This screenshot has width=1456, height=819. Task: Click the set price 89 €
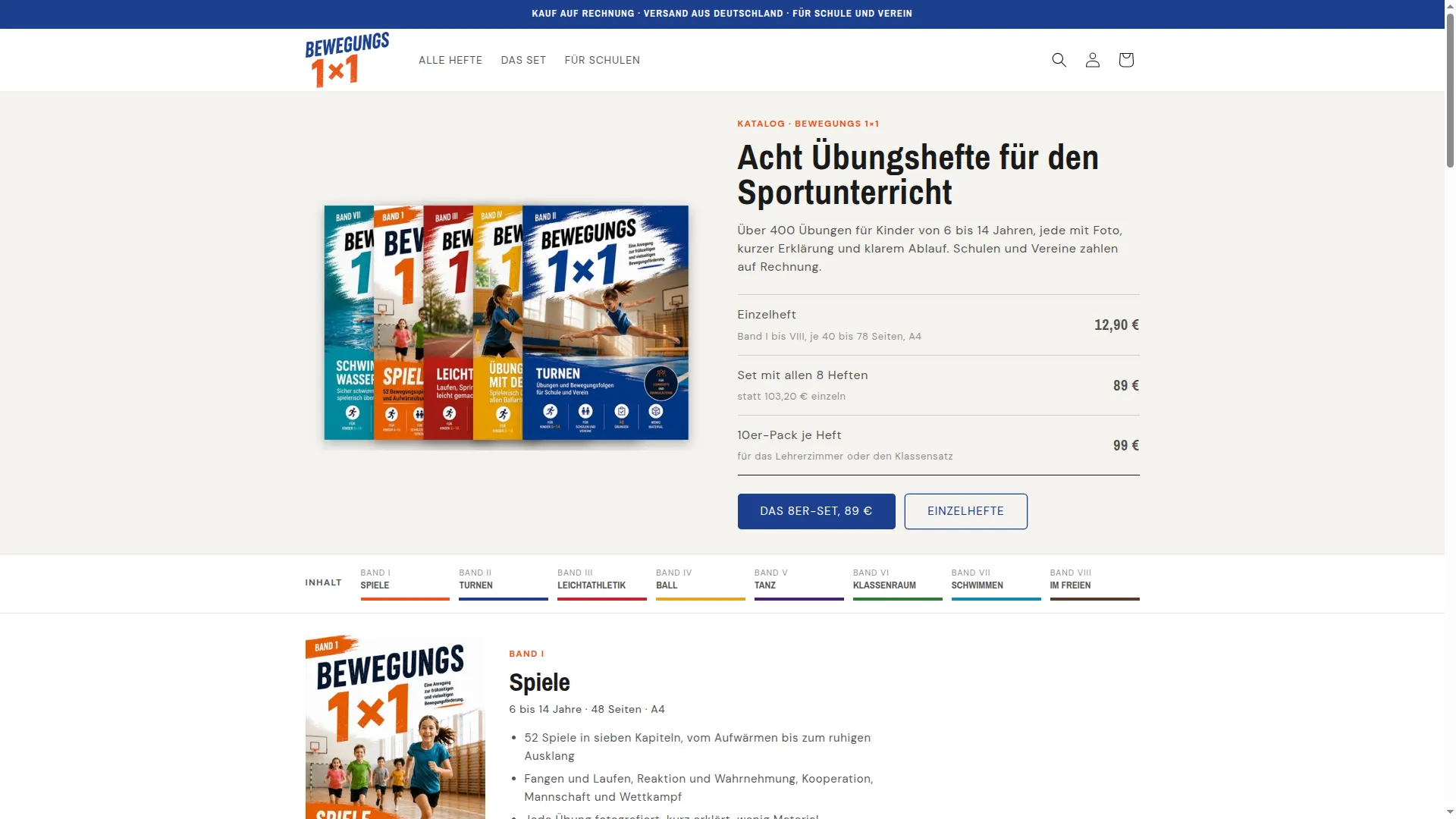point(1126,385)
